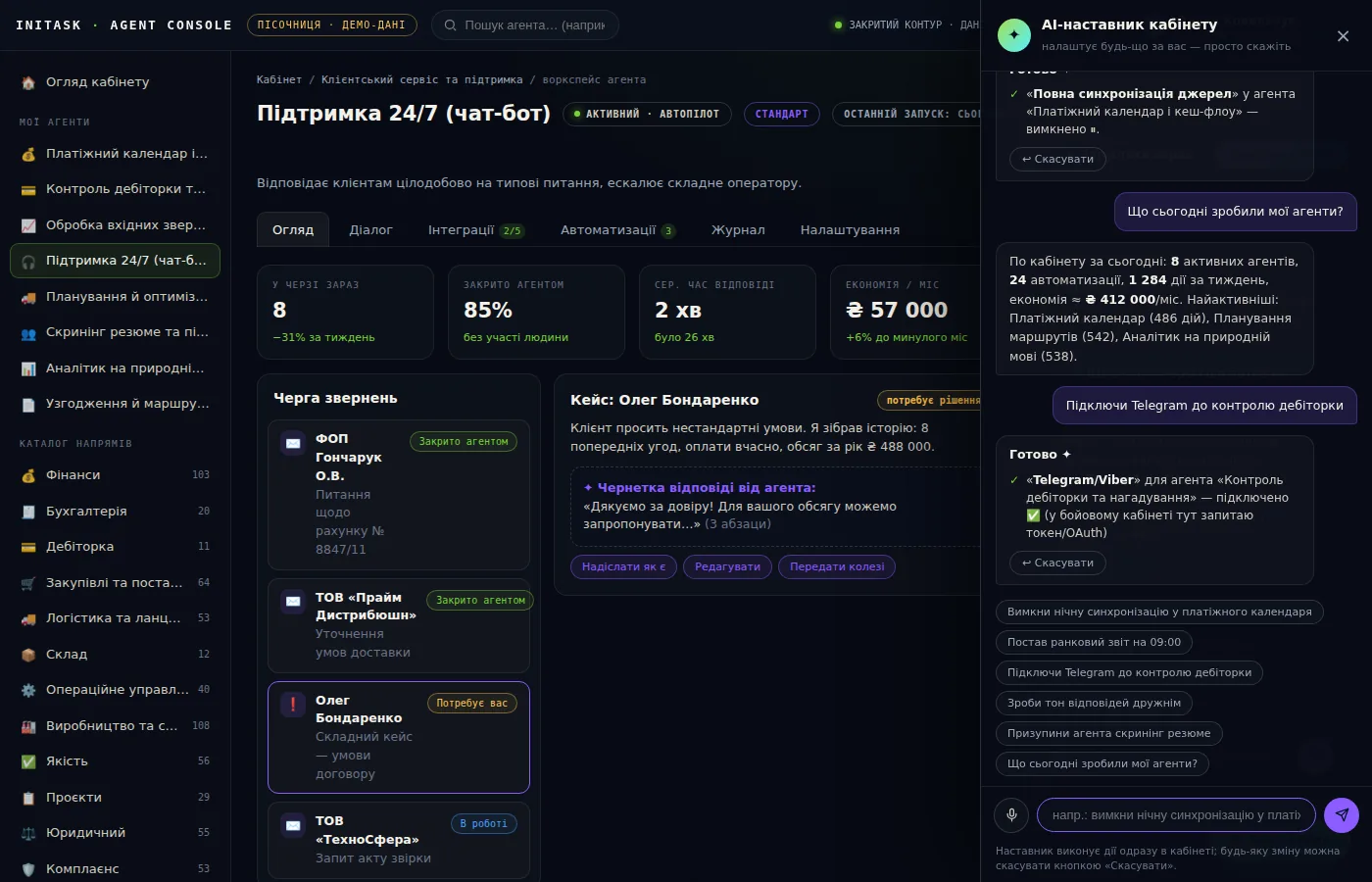The height and width of the screenshot is (882, 1372).
Task: Click Передати колезі button
Action: click(x=837, y=566)
